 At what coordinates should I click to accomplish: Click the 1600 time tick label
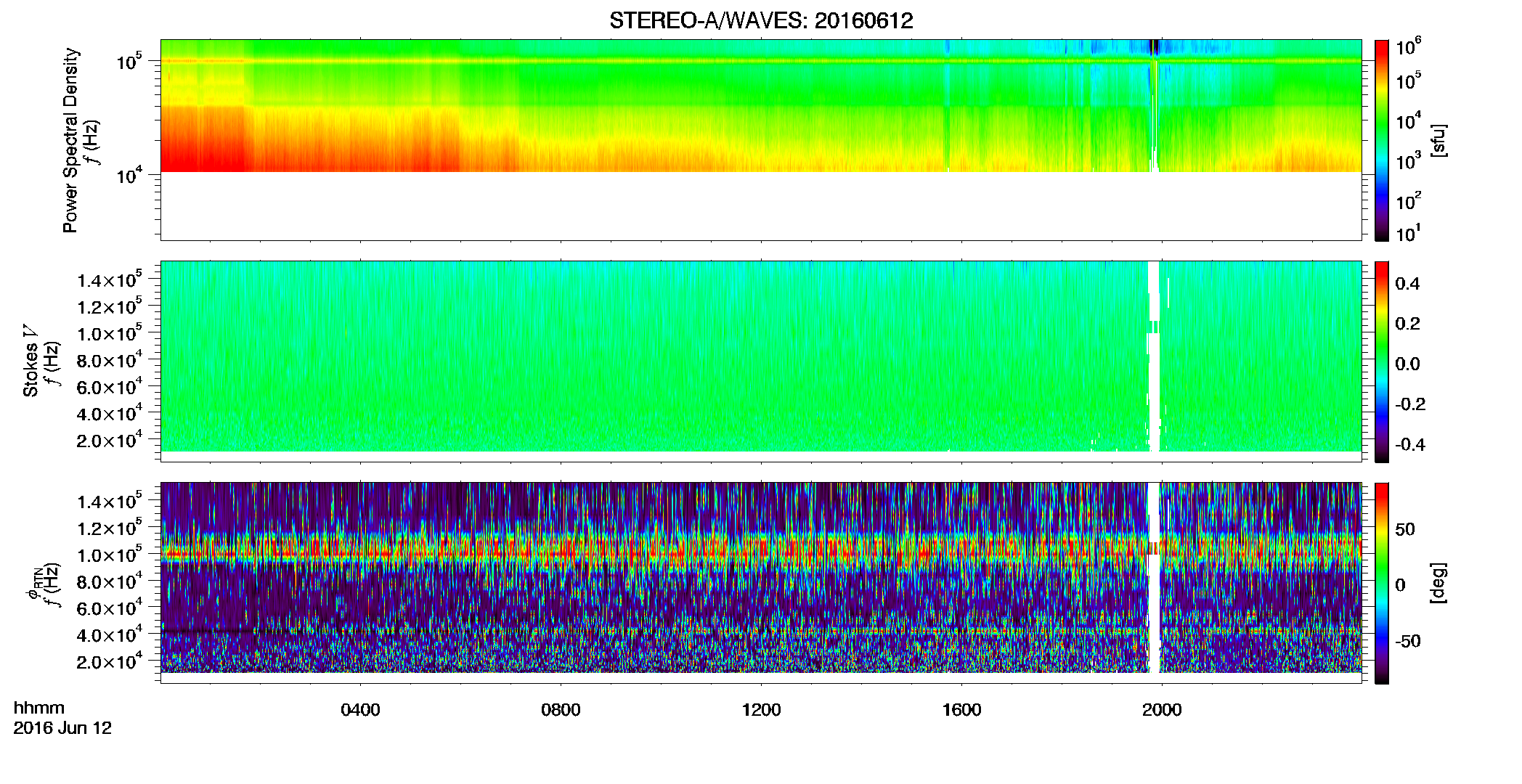click(961, 710)
